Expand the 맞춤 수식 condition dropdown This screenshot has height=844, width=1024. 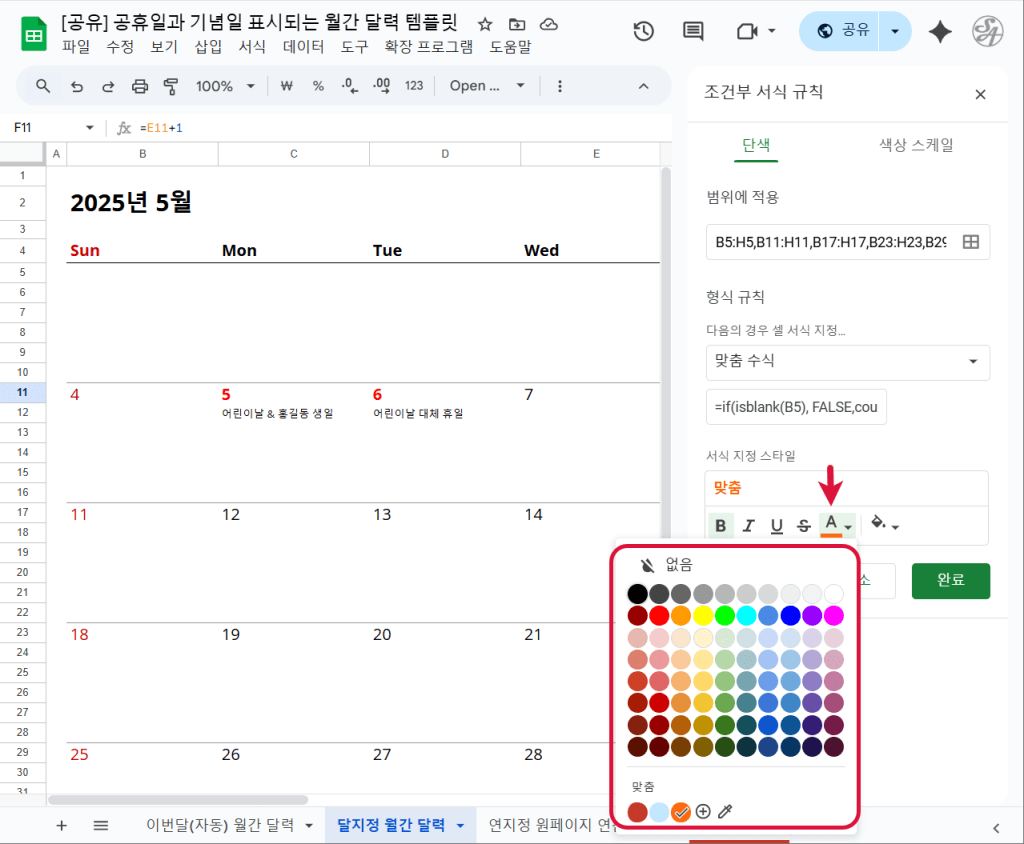847,361
